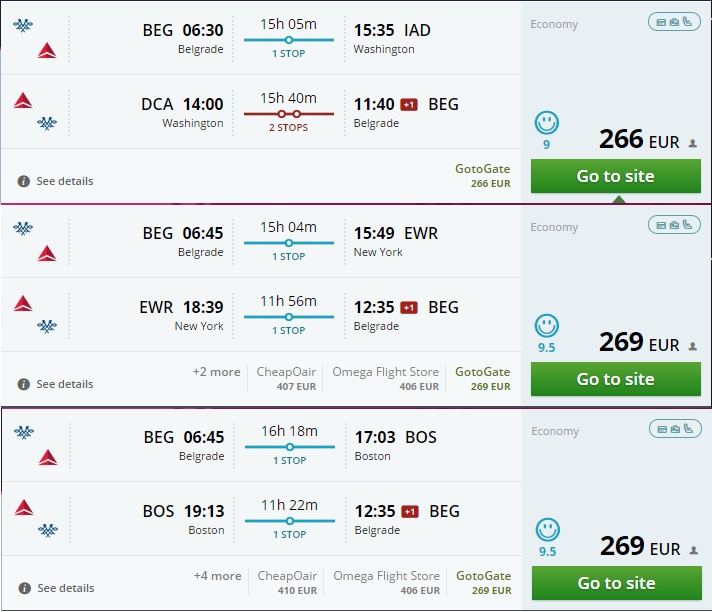Click the smiley rating icon scored 9

pyautogui.click(x=546, y=123)
